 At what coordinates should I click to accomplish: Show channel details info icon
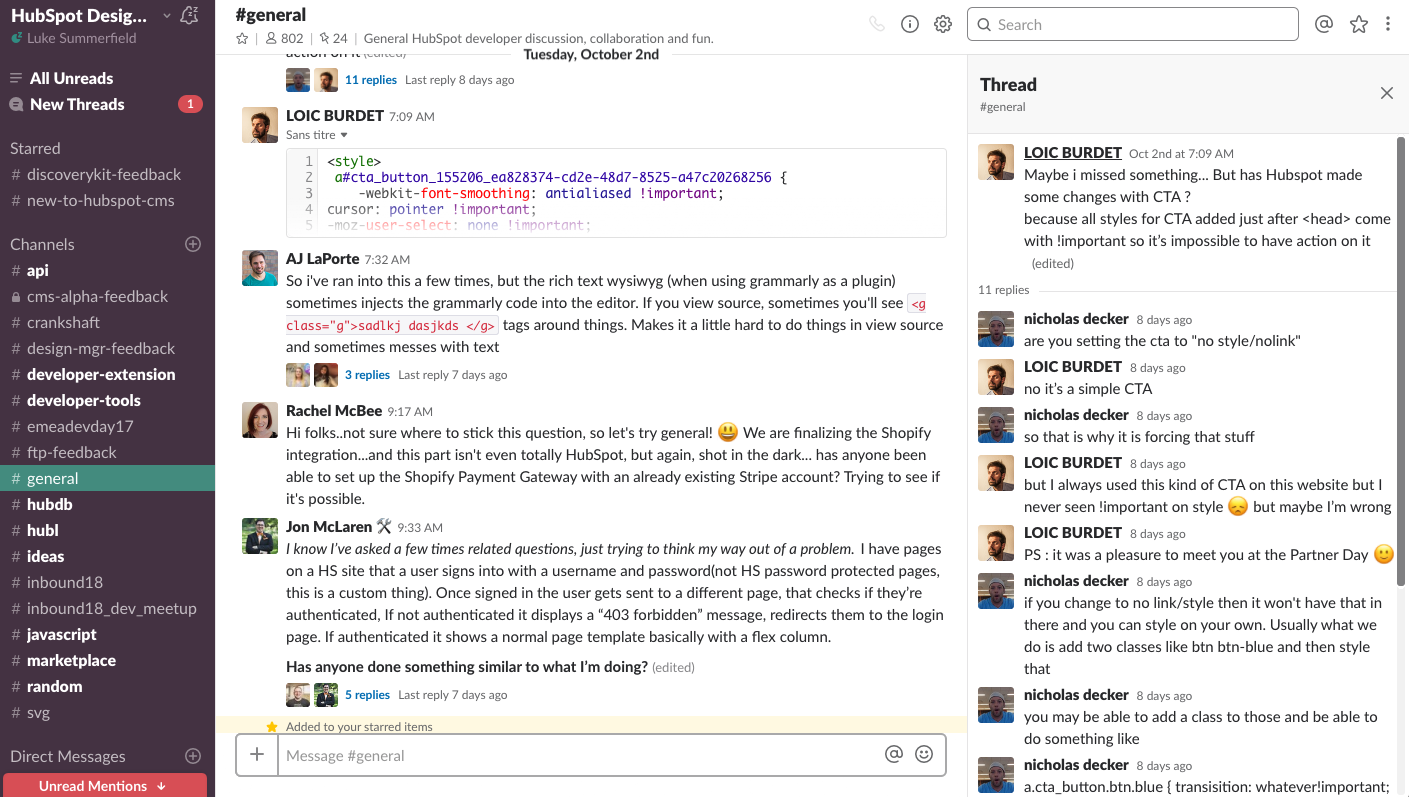pyautogui.click(x=910, y=24)
